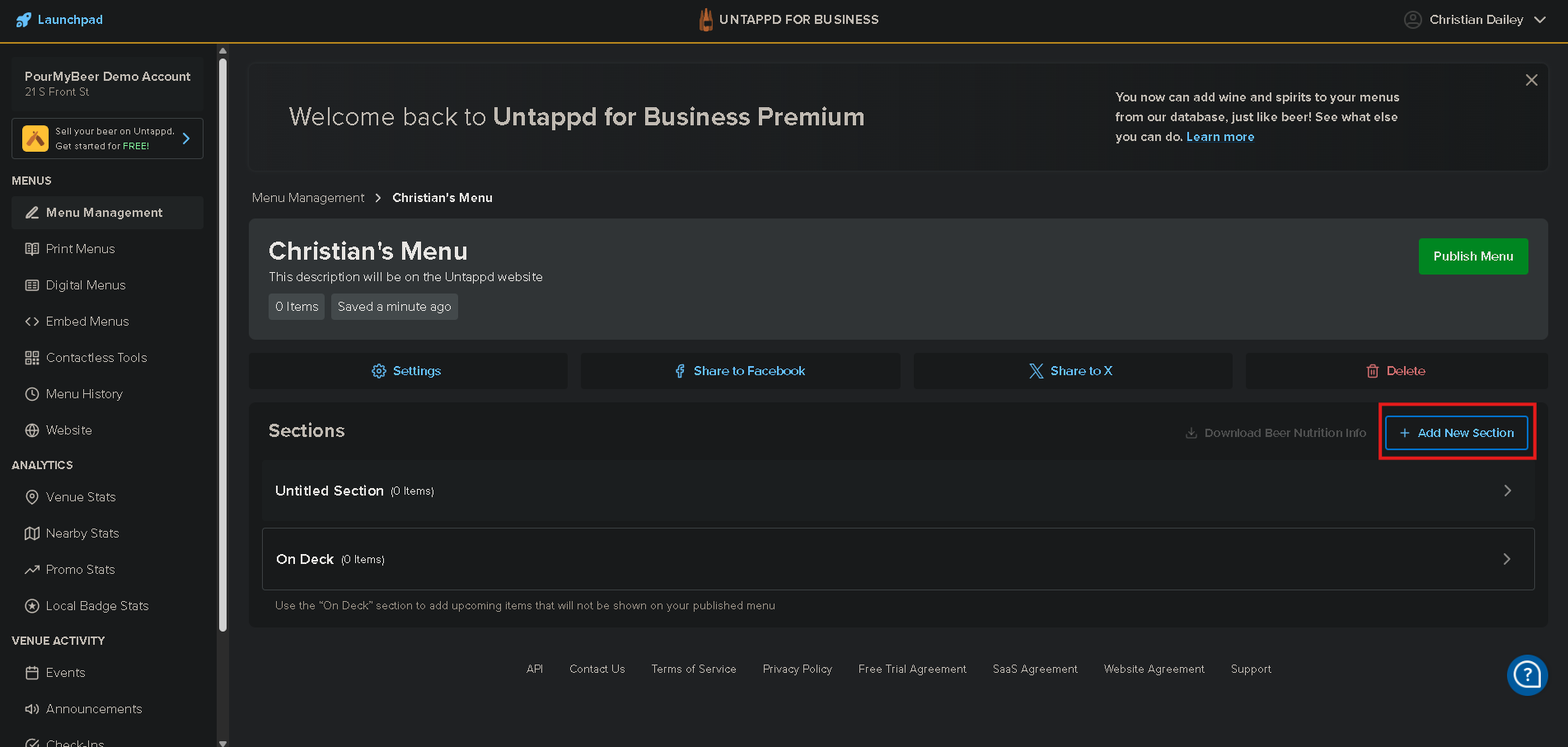Click the 'Saved a minute ago' badge

pyautogui.click(x=395, y=307)
